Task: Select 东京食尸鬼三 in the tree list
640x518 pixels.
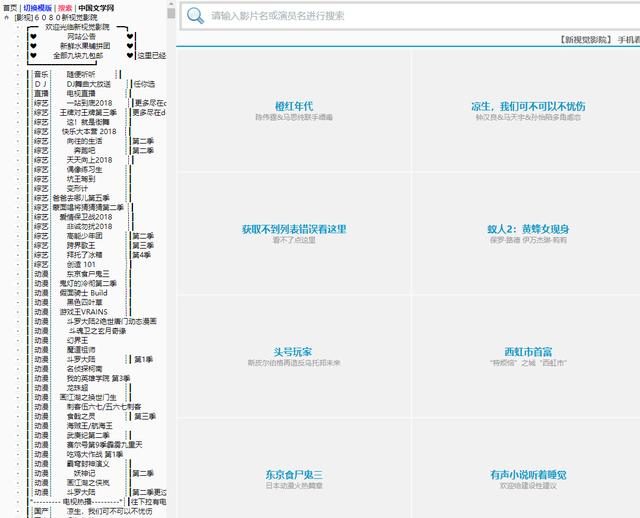Action: [x=88, y=274]
